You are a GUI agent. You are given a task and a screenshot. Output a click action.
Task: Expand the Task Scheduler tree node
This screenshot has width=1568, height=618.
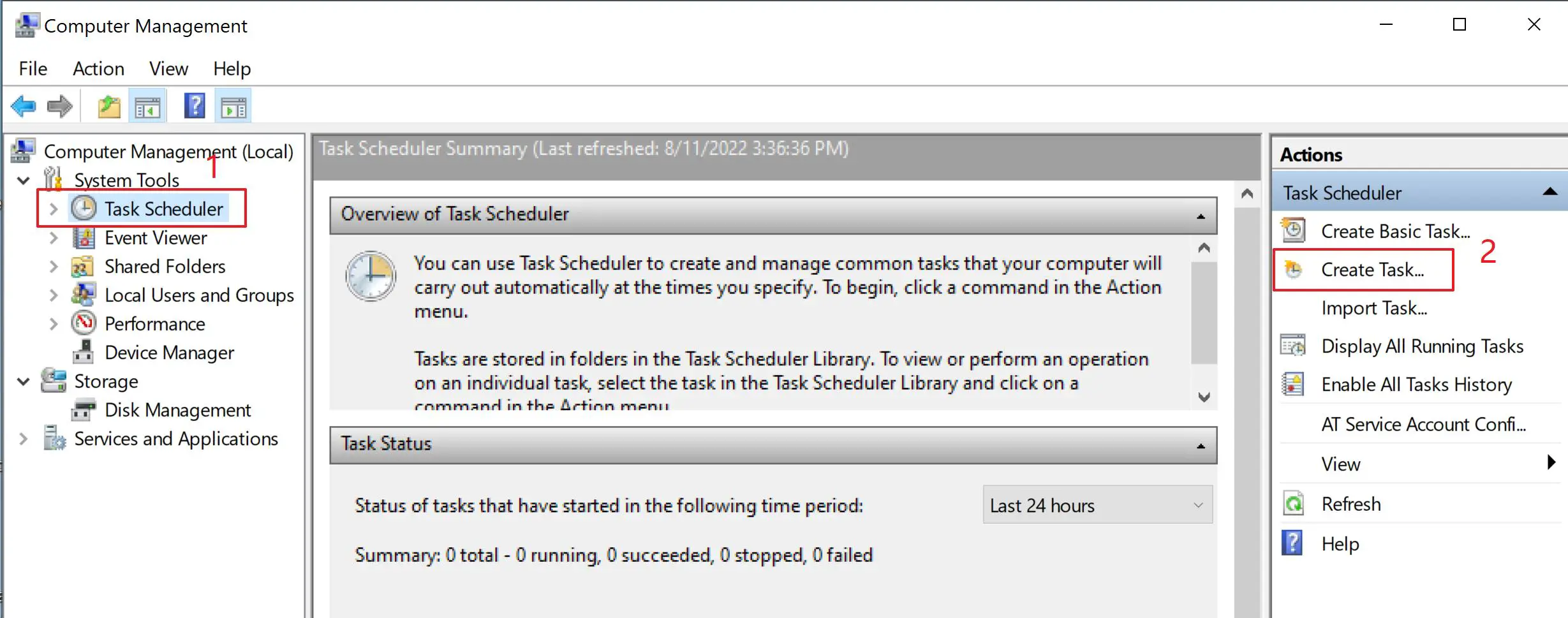coord(54,209)
